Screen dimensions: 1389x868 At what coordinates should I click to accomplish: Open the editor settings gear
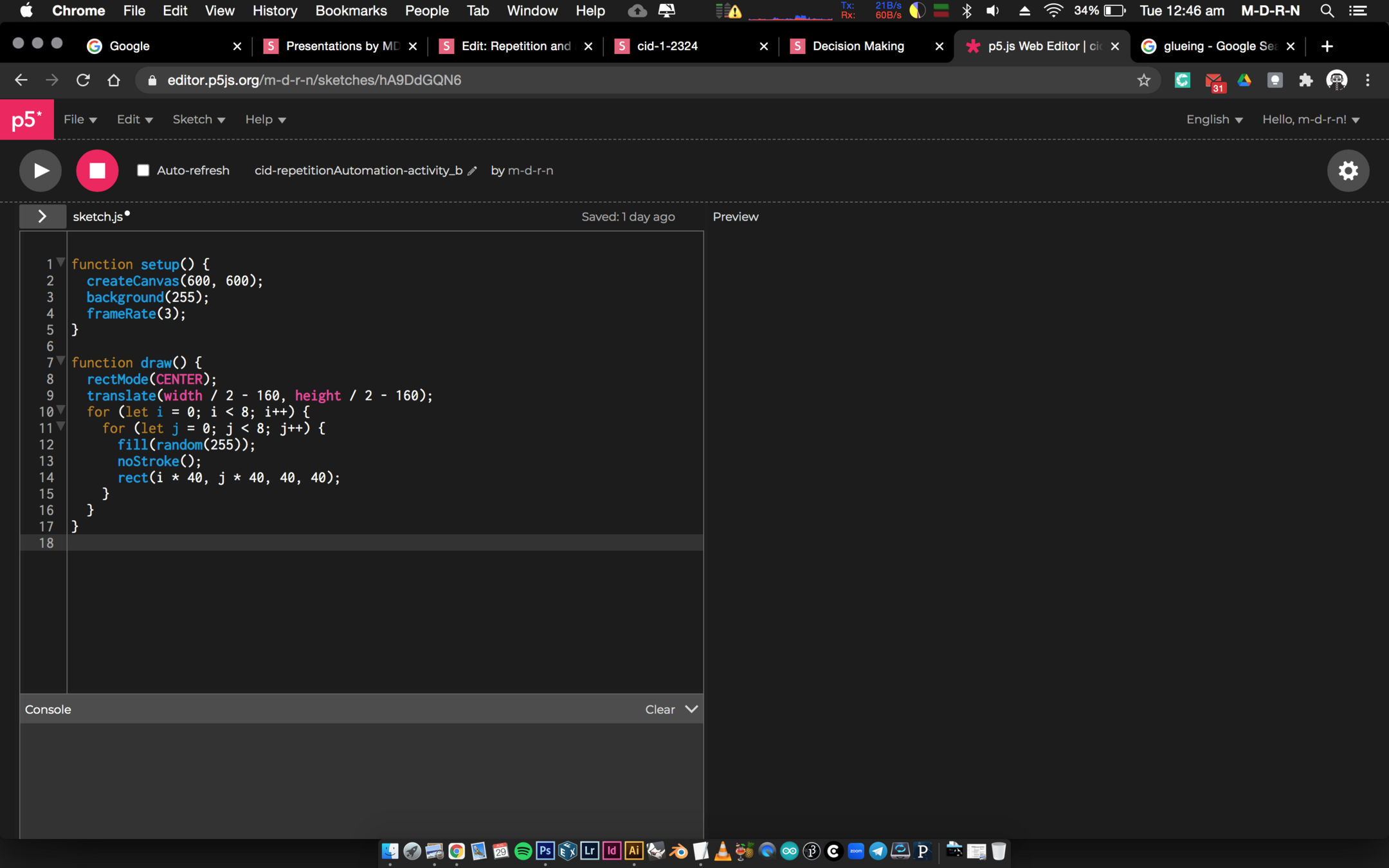click(1348, 170)
